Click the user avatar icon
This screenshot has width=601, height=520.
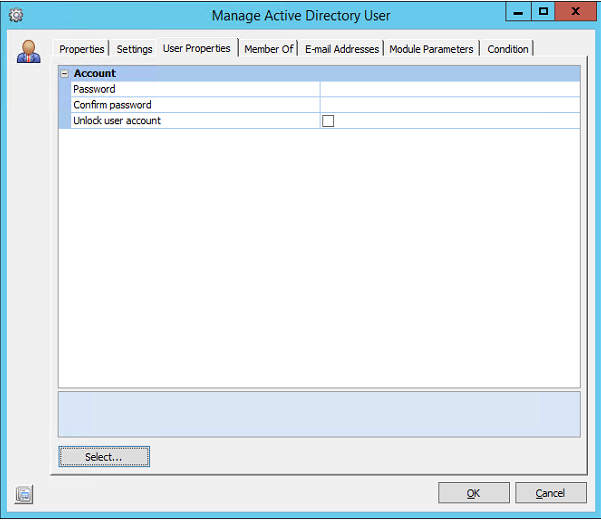click(28, 51)
